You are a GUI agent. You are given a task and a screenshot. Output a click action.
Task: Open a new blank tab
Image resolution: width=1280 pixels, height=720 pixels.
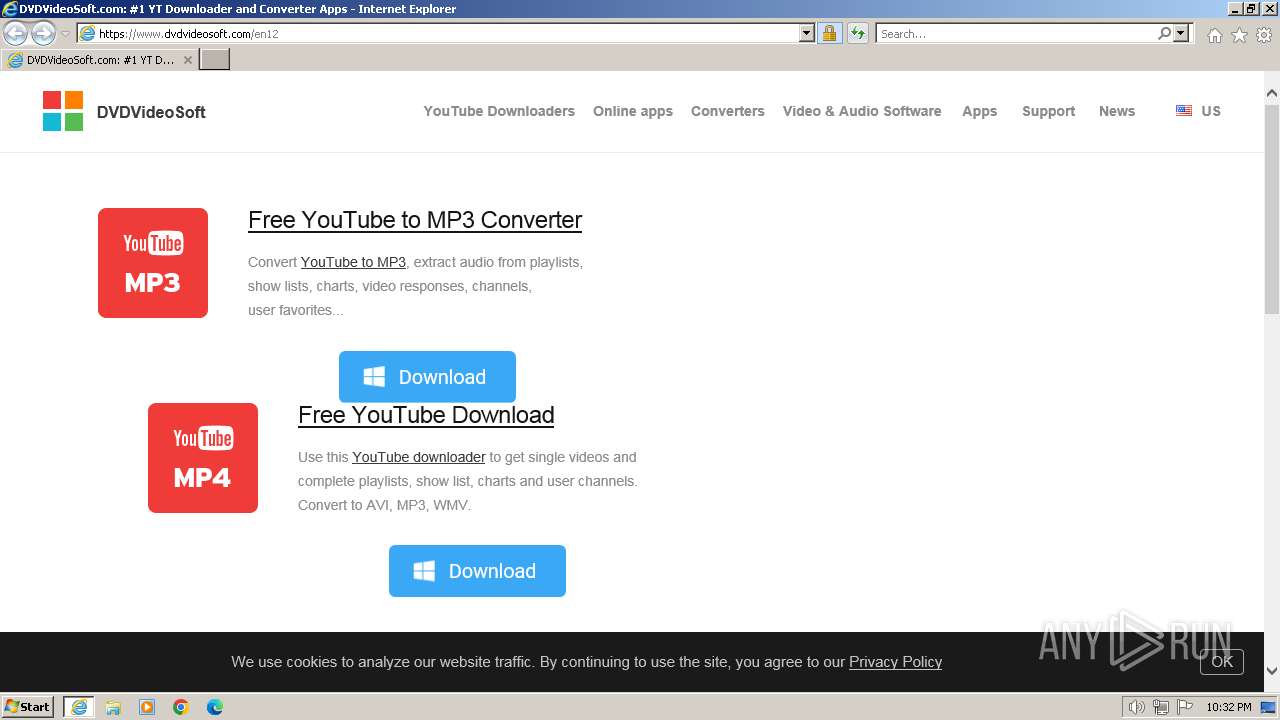coord(215,59)
